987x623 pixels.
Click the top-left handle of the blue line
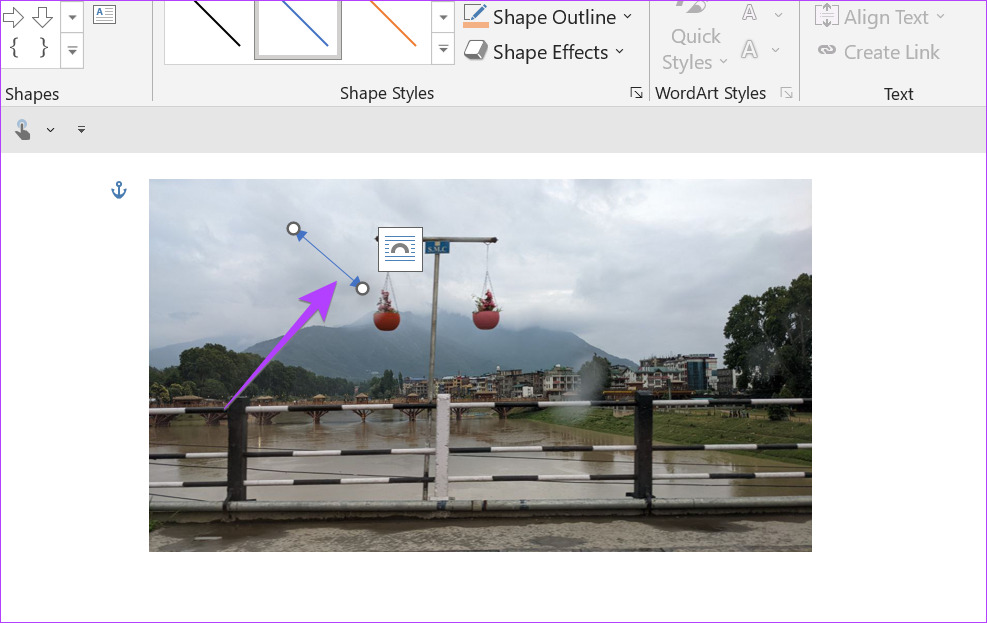pos(294,229)
